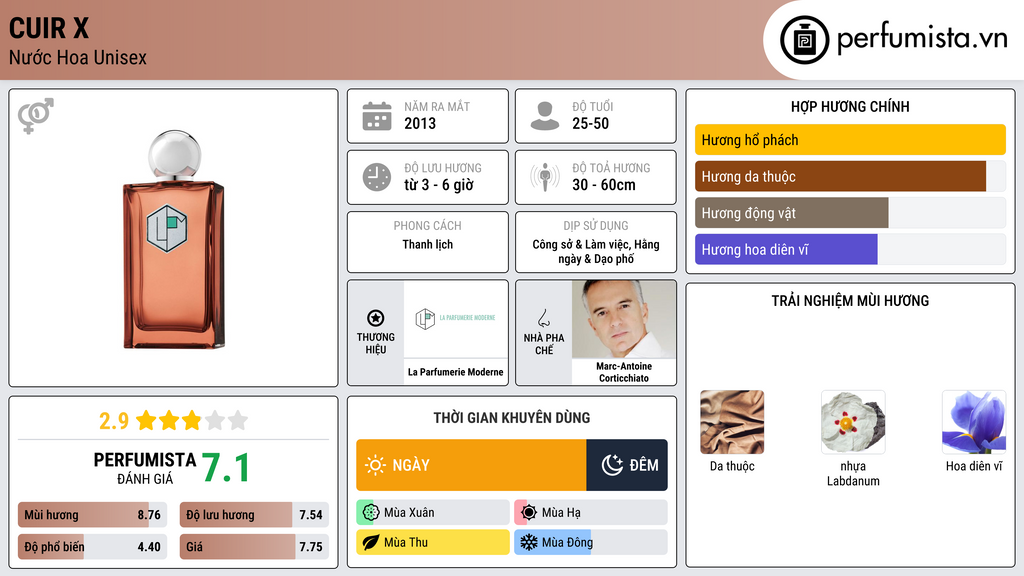Viewport: 1024px width, 576px height.
Task: Click the Độ phổ biến 4.40 score bar
Action: point(92,547)
